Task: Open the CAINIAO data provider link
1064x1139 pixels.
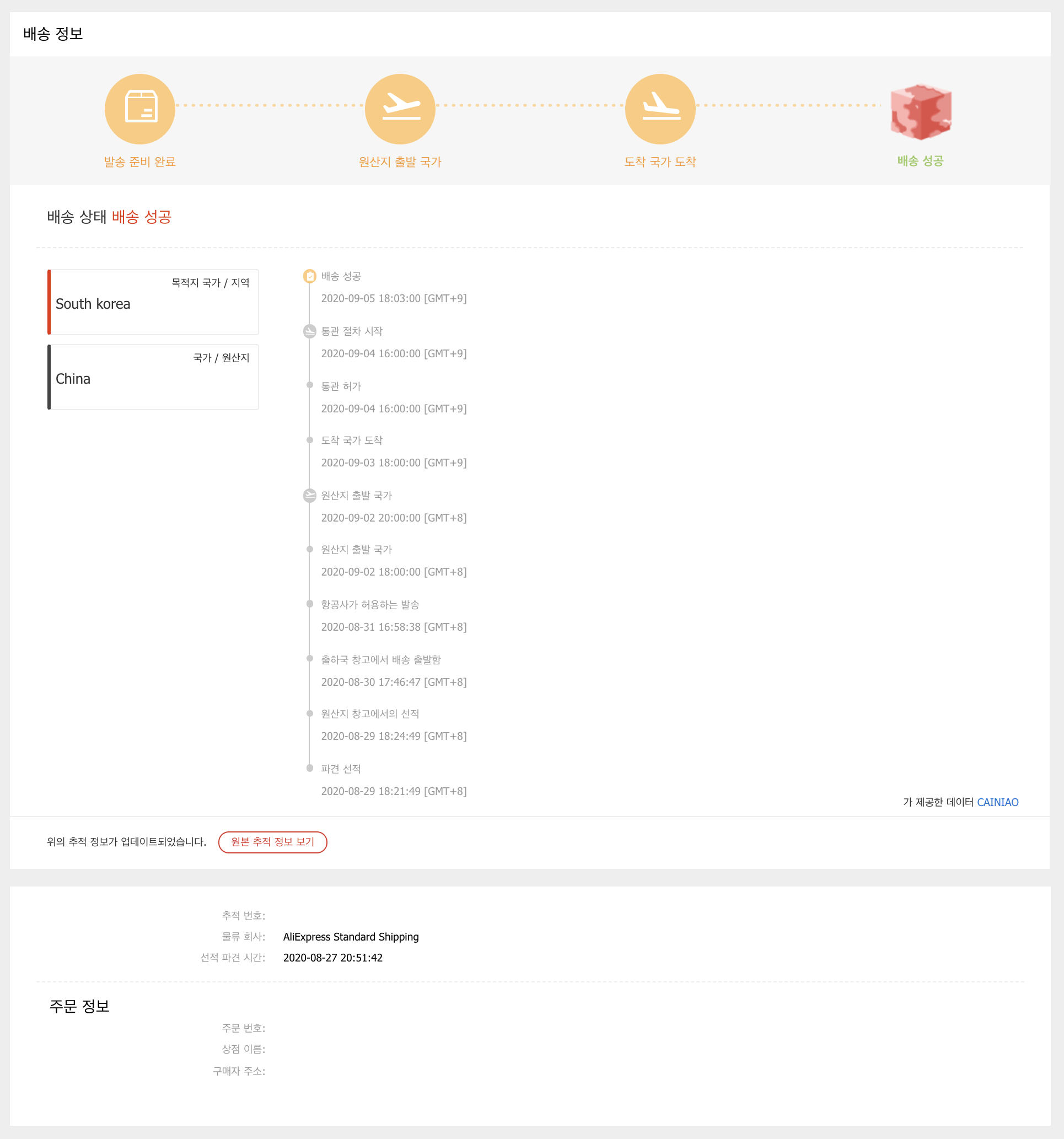Action: click(x=997, y=802)
